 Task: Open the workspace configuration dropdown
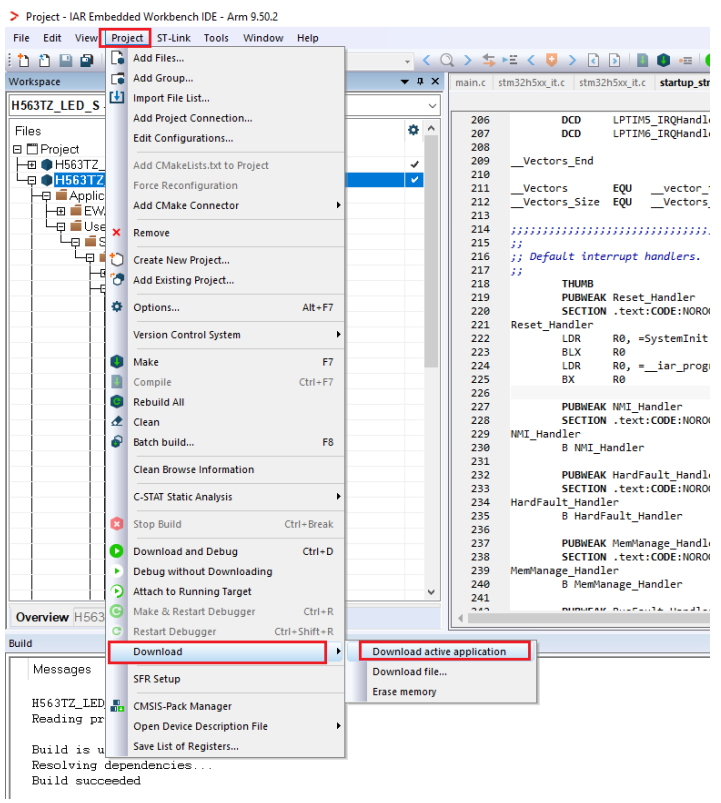pos(433,106)
